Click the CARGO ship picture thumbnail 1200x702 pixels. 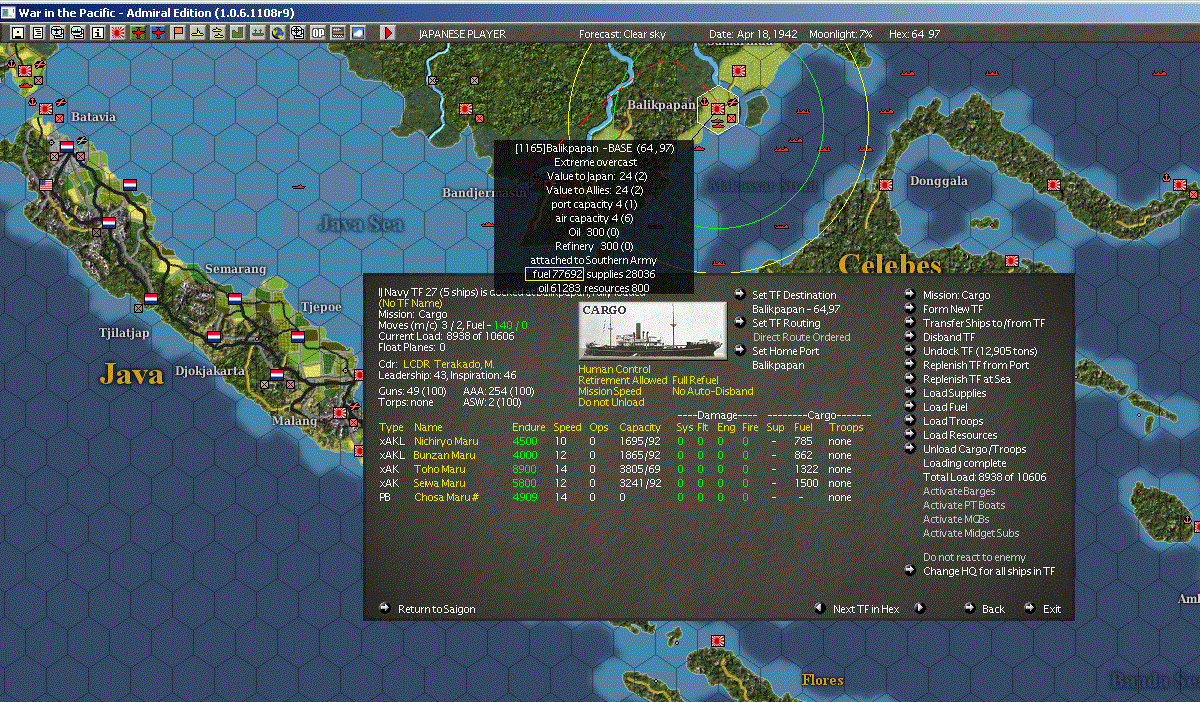click(x=652, y=331)
